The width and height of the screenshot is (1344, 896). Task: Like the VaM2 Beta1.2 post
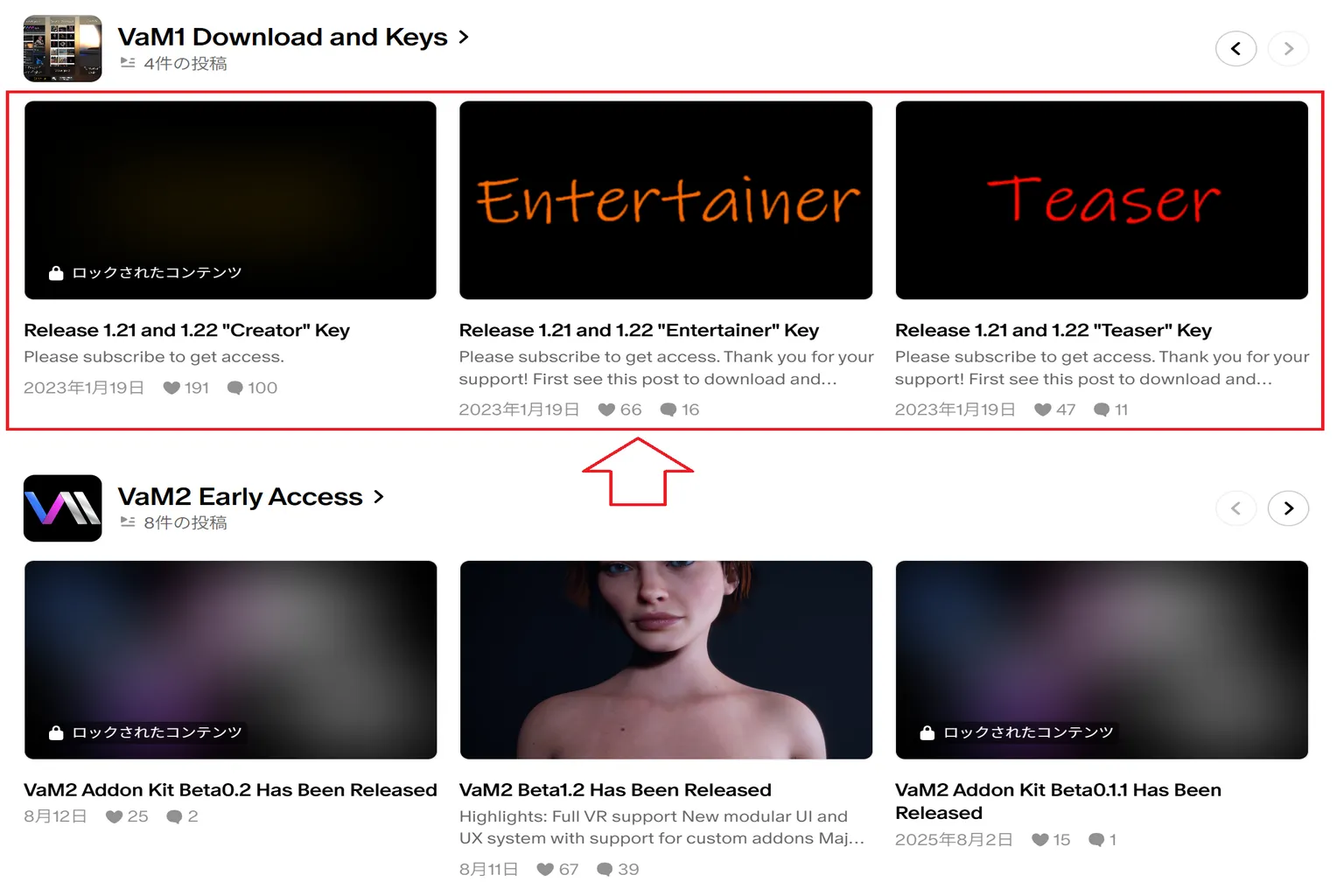[x=545, y=869]
